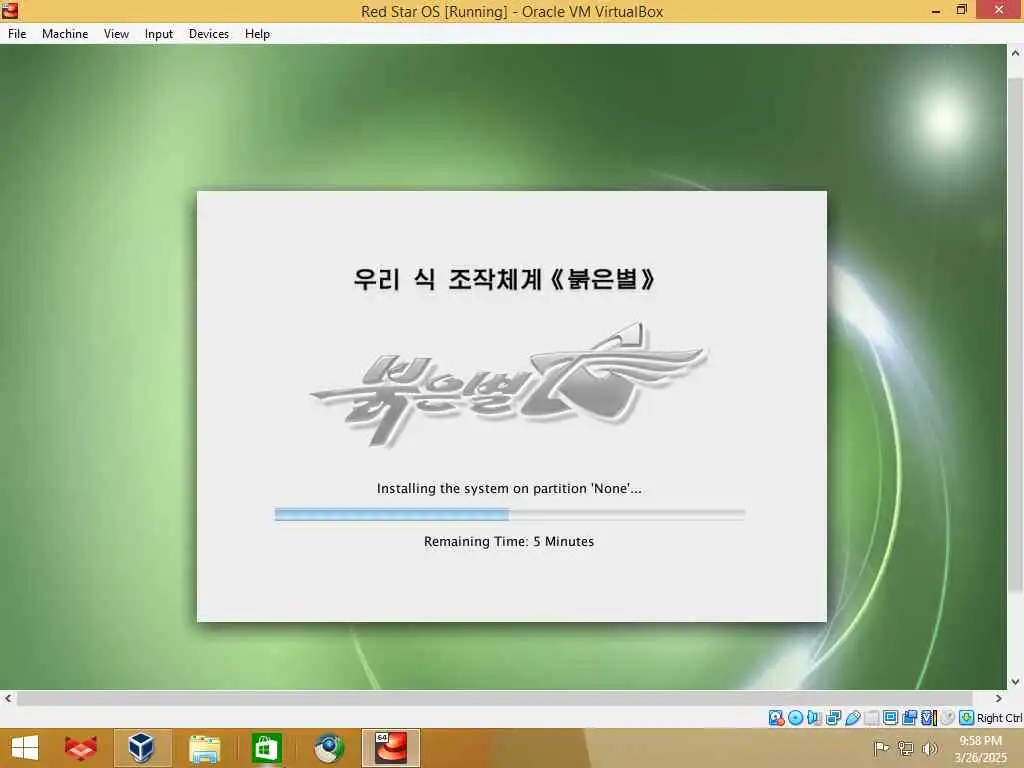Click the VirtualBox window title icon

tap(10, 10)
